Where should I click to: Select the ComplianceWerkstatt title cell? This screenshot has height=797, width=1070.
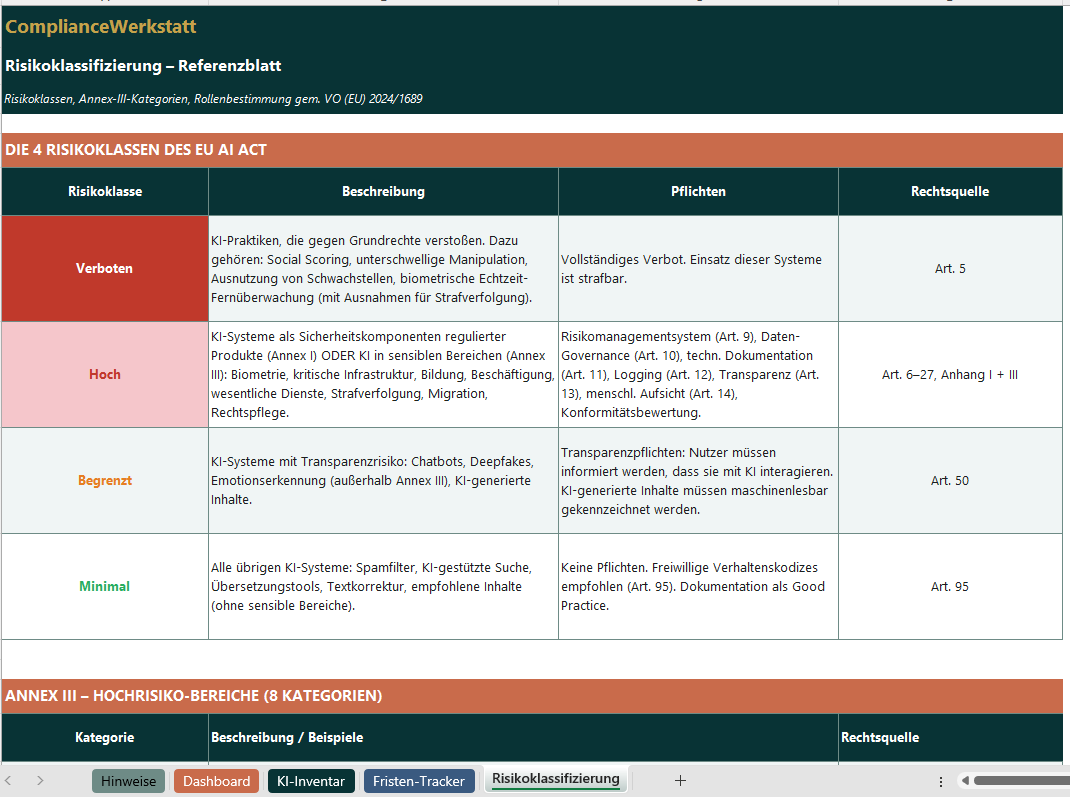click(101, 27)
